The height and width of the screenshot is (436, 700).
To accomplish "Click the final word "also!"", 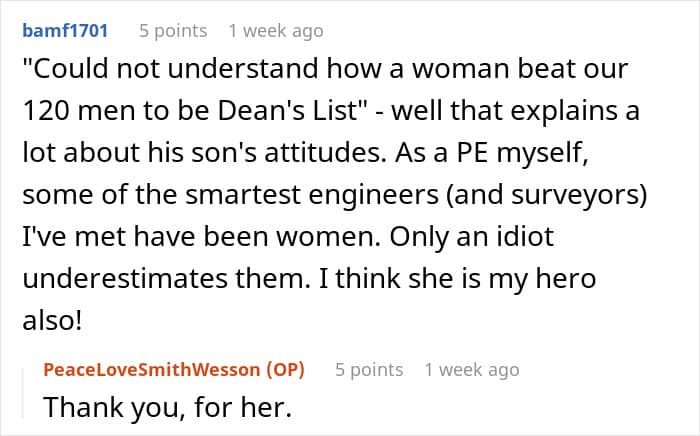I will 52,320.
